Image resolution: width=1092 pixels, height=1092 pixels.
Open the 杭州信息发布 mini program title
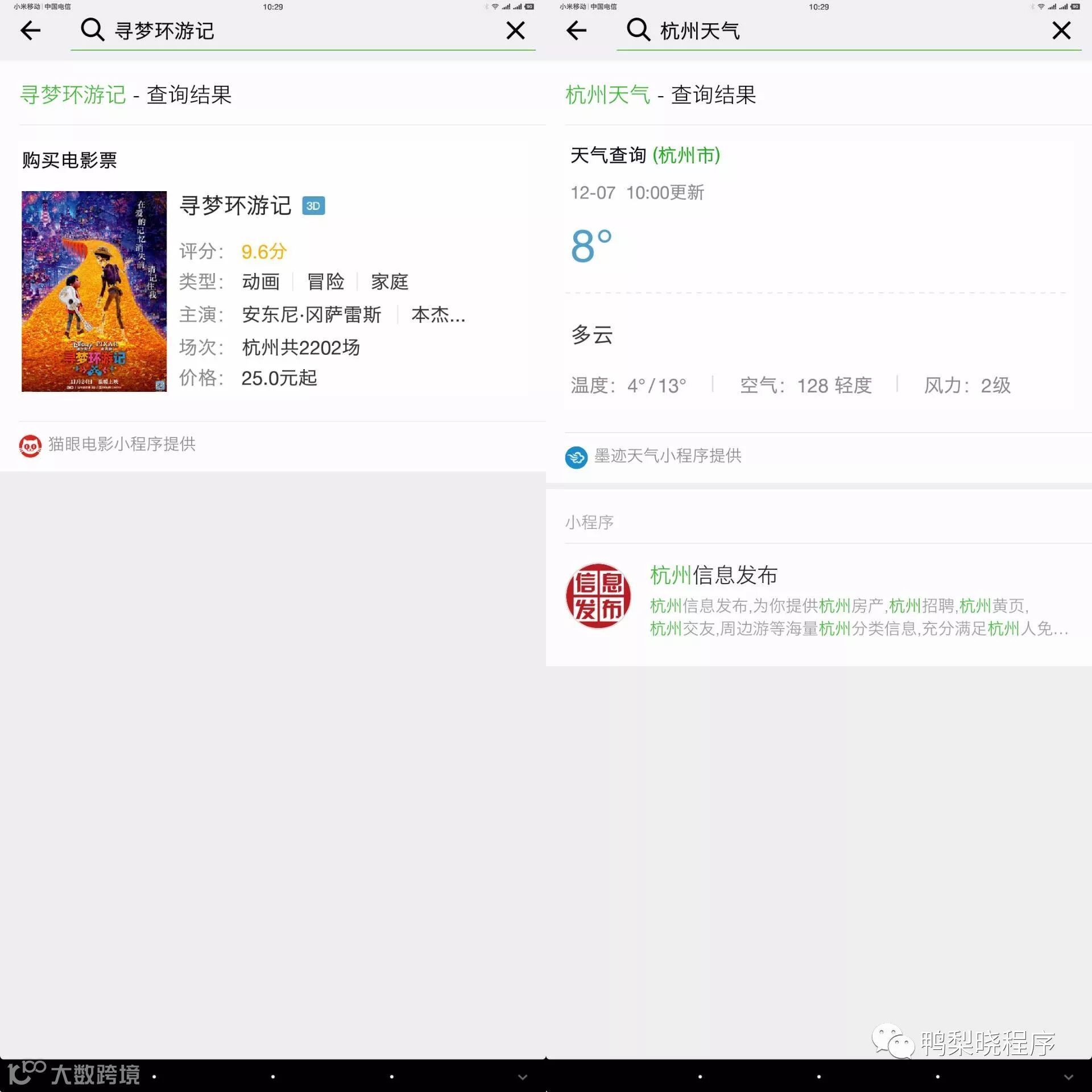pyautogui.click(x=713, y=575)
